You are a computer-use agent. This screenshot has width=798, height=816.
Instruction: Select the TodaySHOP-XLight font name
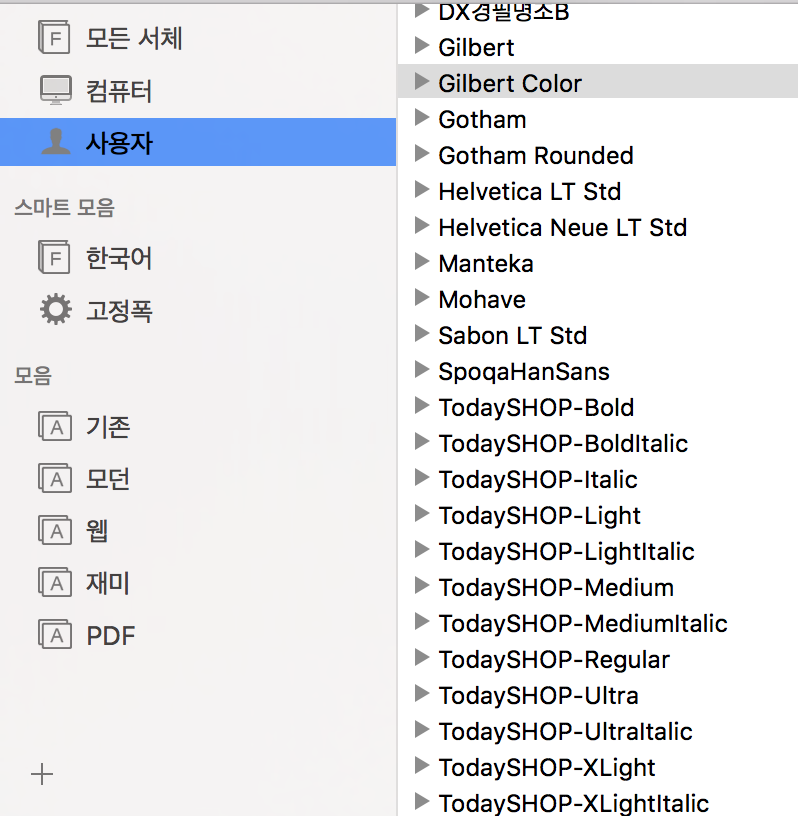click(x=547, y=769)
